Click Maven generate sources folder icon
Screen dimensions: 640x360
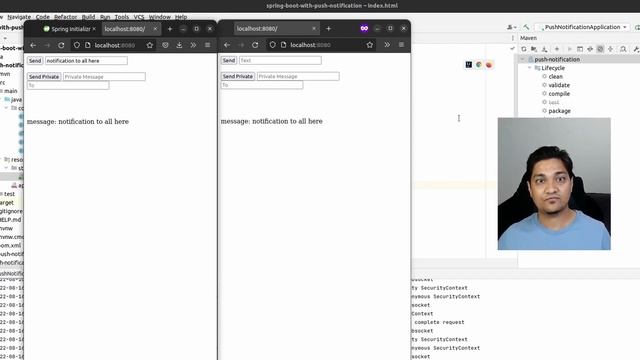pos(534,49)
